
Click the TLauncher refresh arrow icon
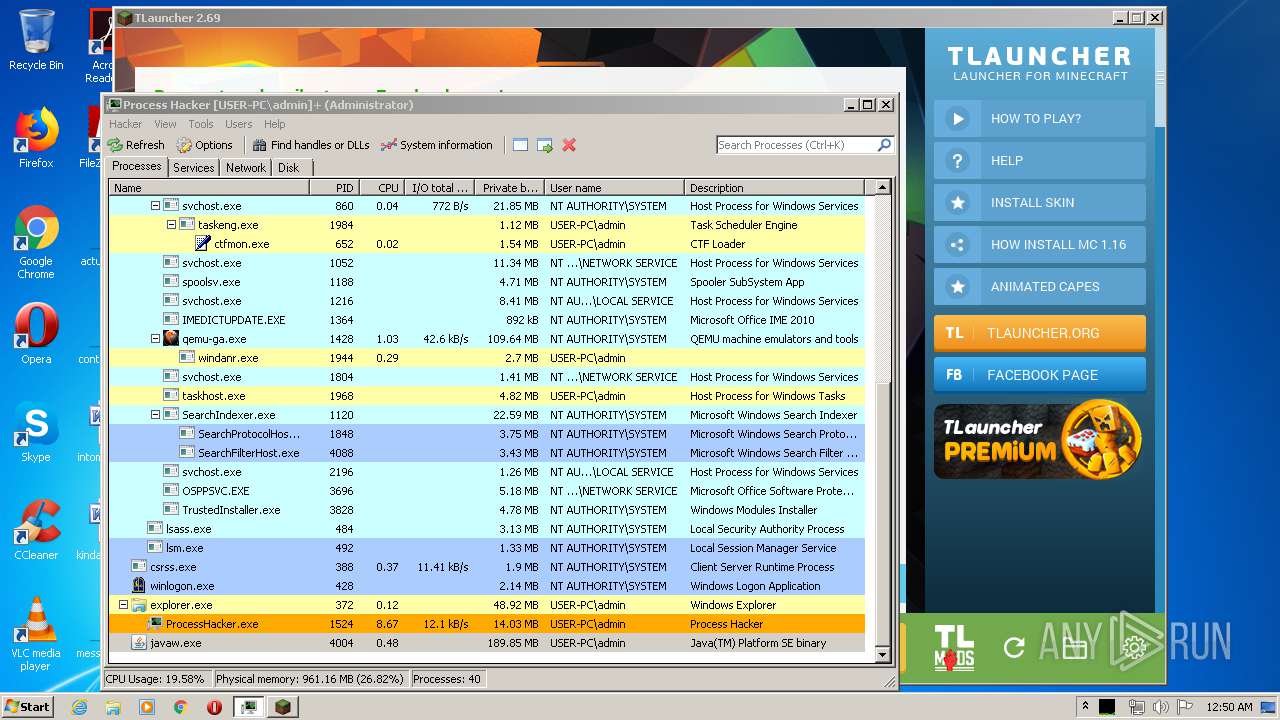[1014, 648]
